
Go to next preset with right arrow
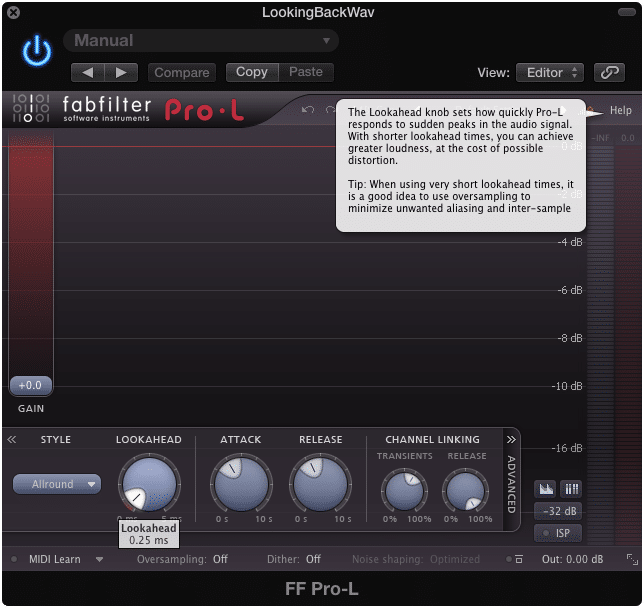tap(121, 73)
